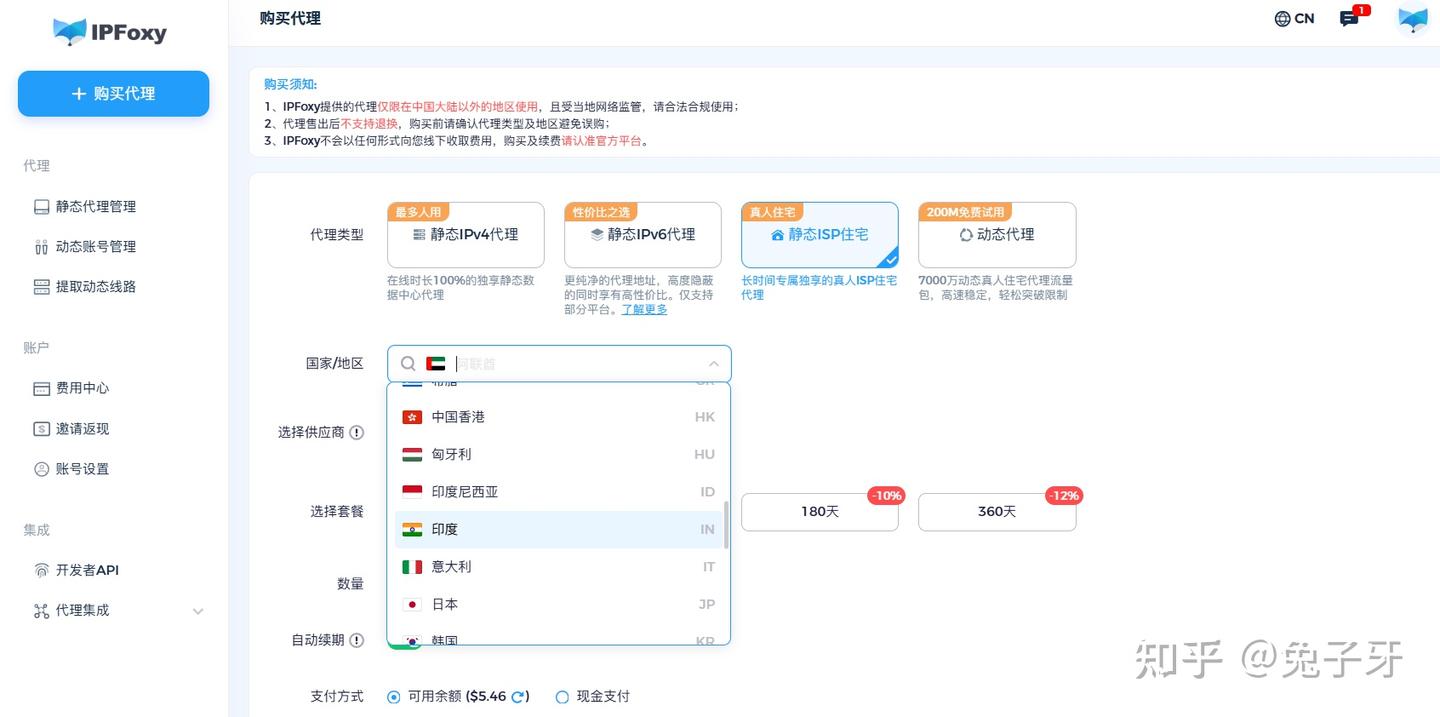This screenshot has height=717, width=1440.
Task: Click the 提取动态线路 sidebar icon
Action: click(x=41, y=287)
